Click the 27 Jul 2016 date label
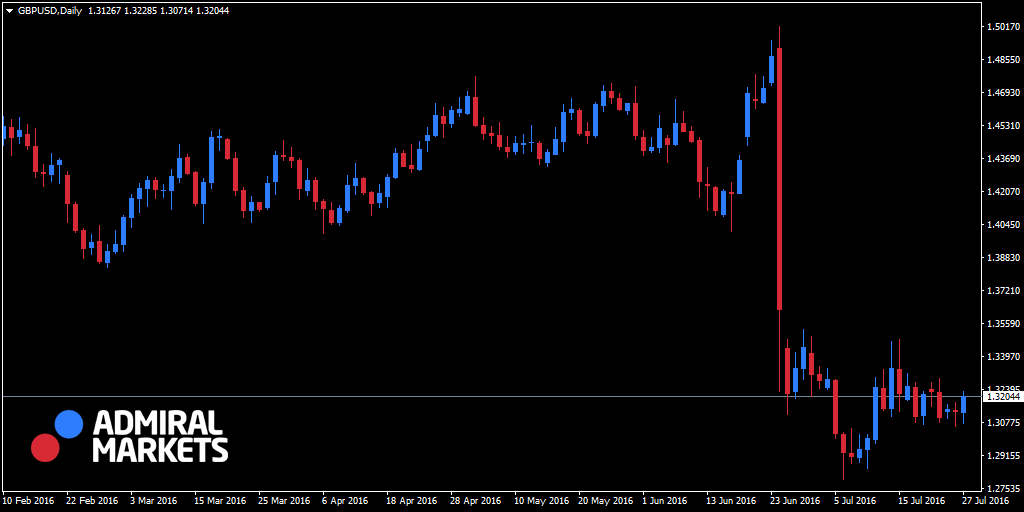Viewport: 1024px width, 512px height. click(x=985, y=500)
